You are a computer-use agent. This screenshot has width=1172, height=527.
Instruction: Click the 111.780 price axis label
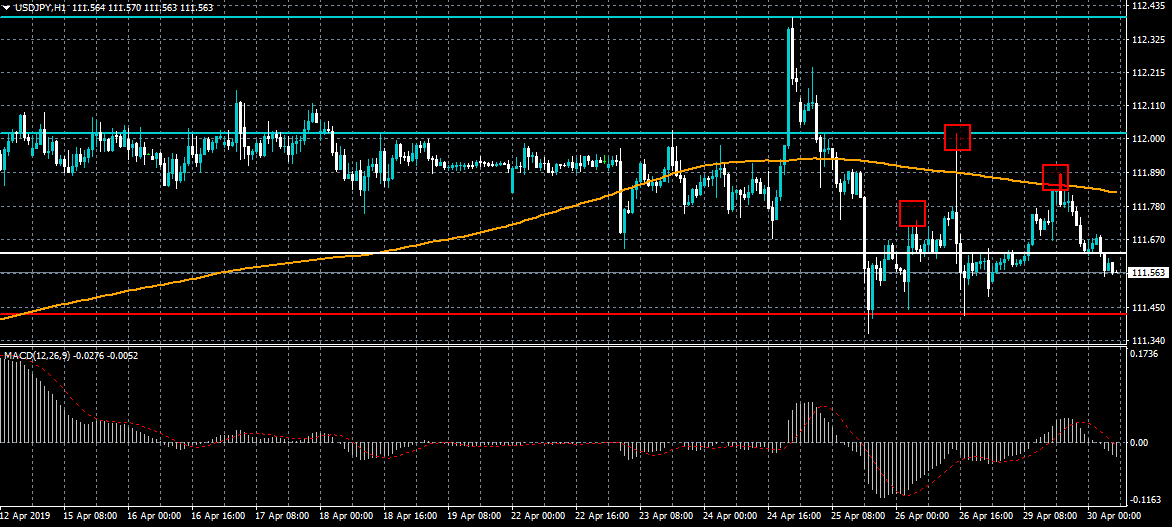point(1150,206)
